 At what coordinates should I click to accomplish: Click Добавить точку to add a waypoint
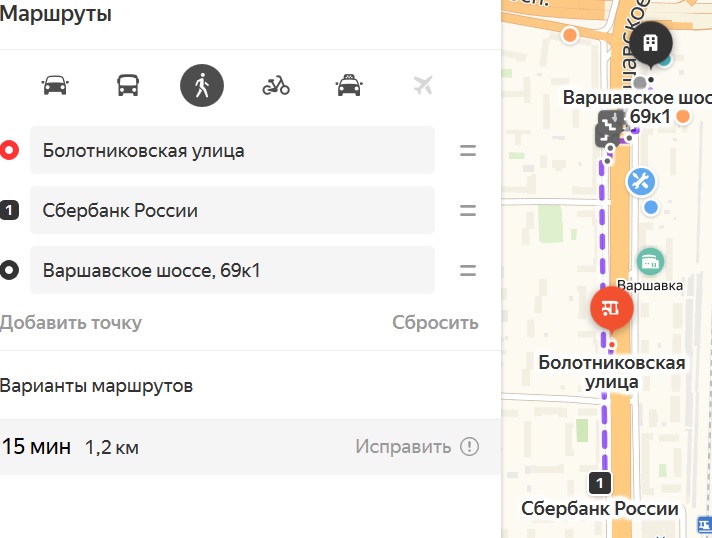(71, 323)
